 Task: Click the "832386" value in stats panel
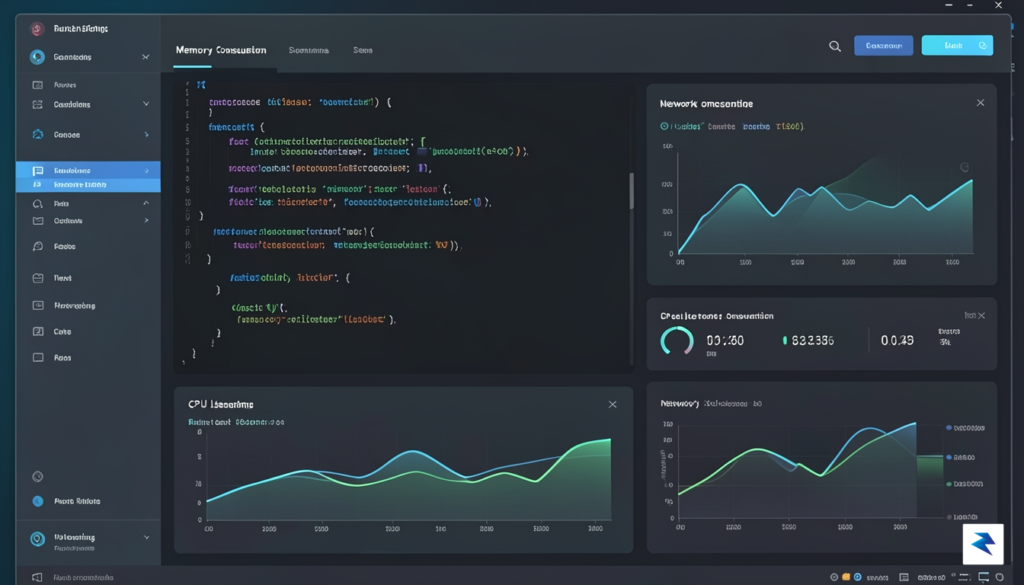[x=812, y=340]
